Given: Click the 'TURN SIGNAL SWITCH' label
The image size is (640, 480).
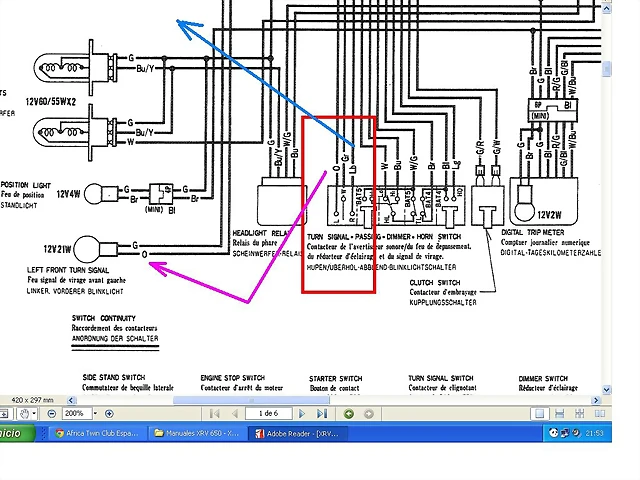Looking at the screenshot, I should [441, 378].
